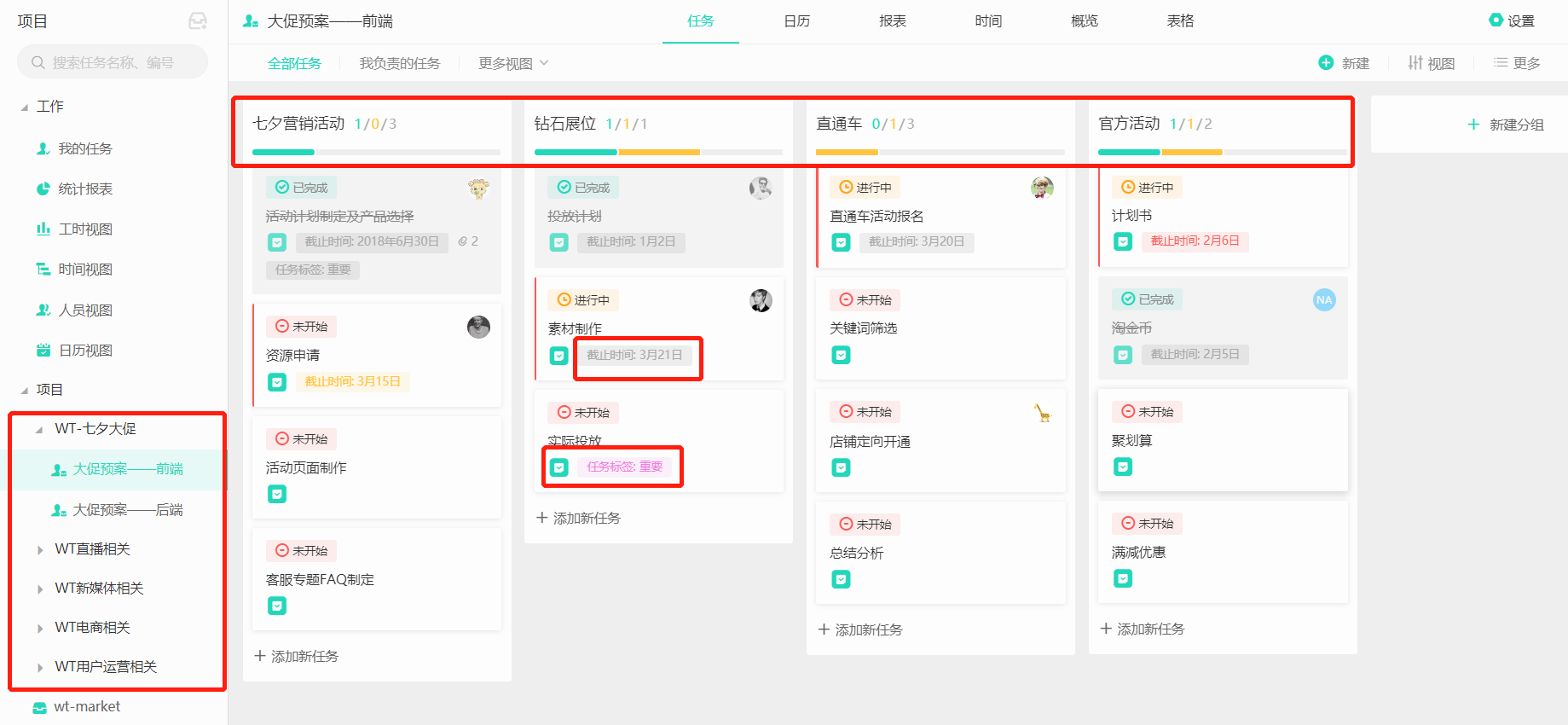Screen dimensions: 1568x725
Task: Open 工时视图 bar chart icon
Action: click(x=43, y=229)
